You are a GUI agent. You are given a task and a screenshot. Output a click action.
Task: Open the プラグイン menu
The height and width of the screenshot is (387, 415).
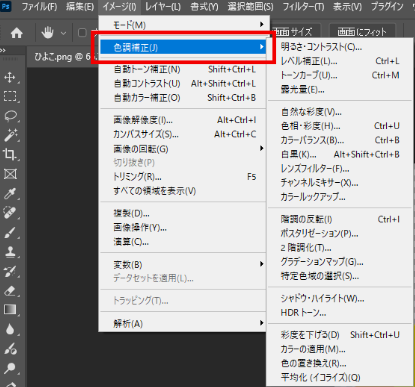[x=387, y=6]
